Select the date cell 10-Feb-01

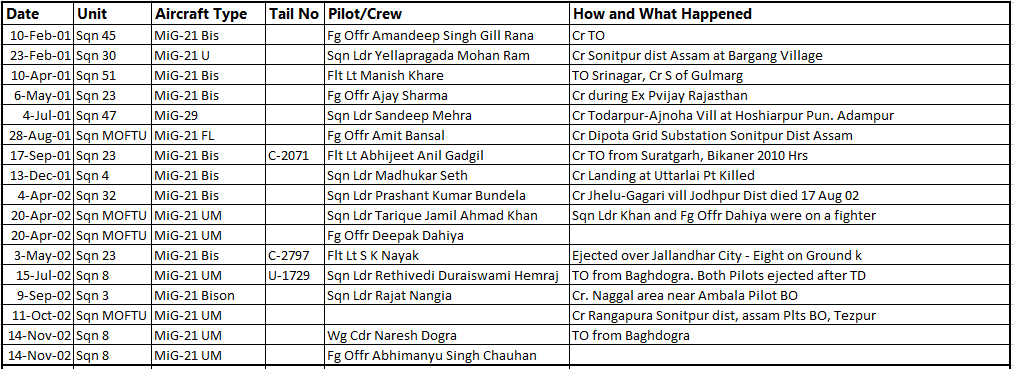(38, 36)
